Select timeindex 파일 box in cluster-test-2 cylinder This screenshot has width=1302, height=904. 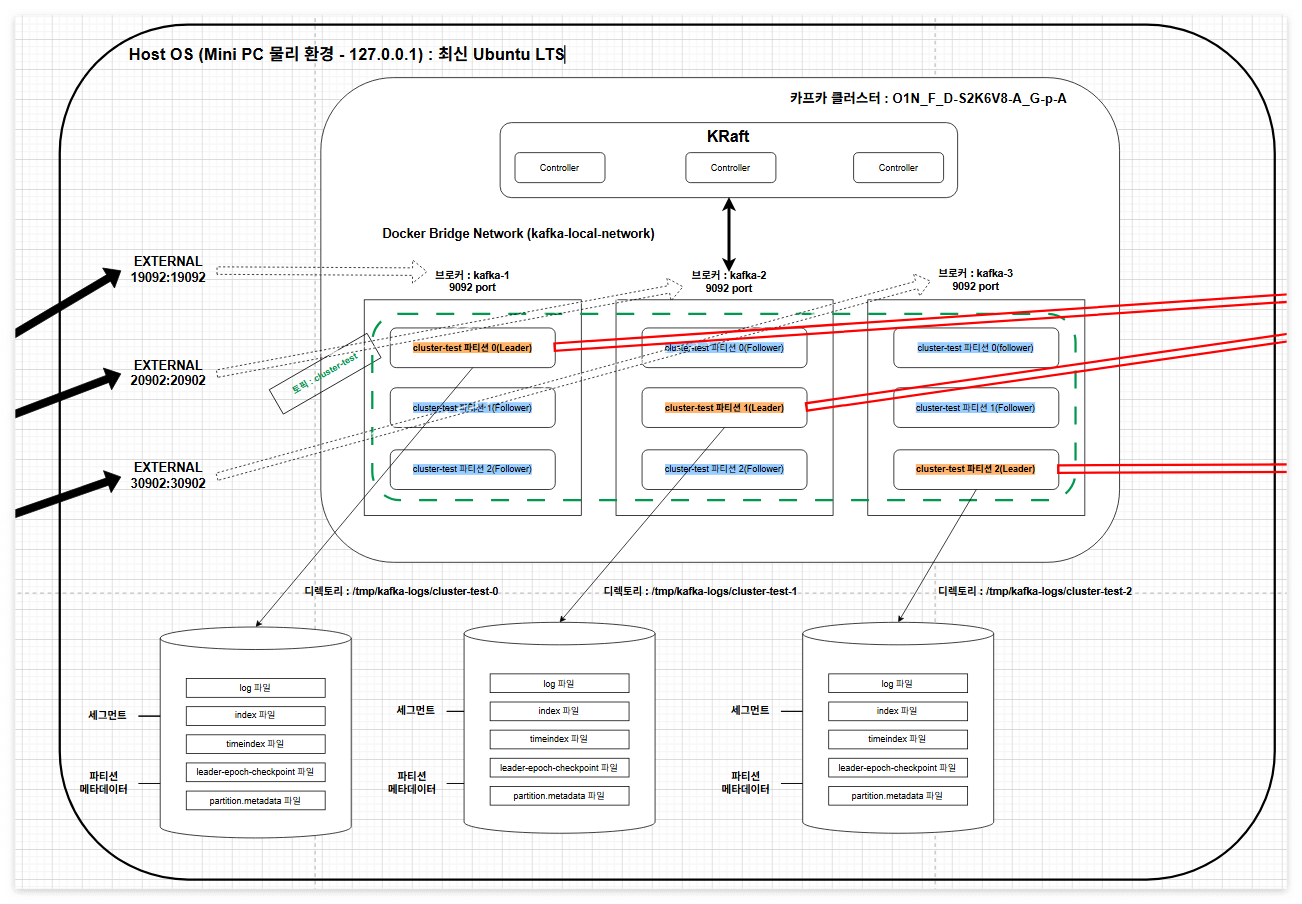tap(897, 739)
